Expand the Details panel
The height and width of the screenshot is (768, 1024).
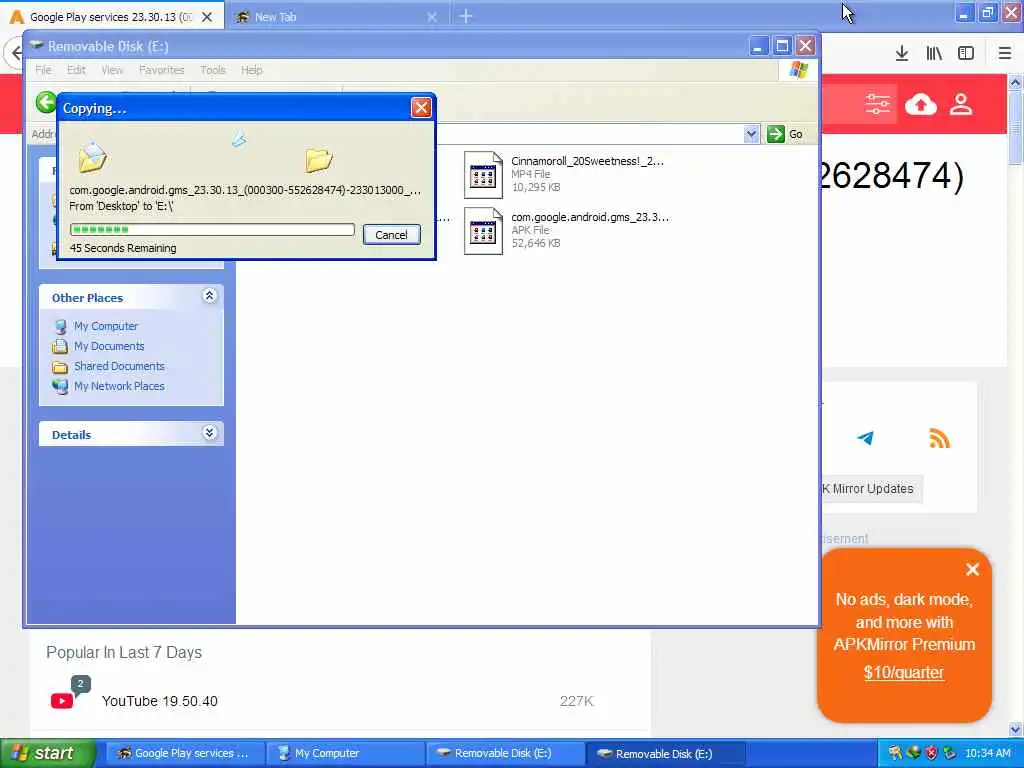(x=209, y=433)
